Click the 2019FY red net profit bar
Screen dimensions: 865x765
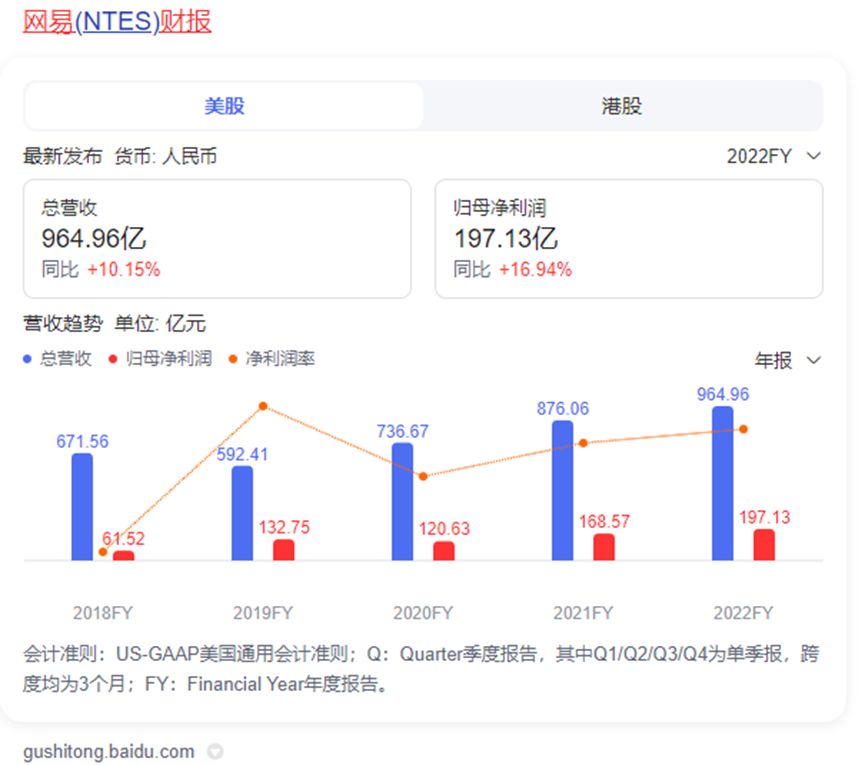coord(284,550)
